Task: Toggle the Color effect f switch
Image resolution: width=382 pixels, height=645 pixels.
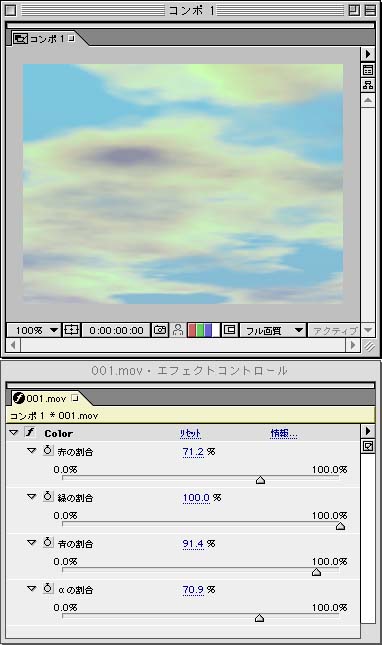Action: pyautogui.click(x=30, y=432)
